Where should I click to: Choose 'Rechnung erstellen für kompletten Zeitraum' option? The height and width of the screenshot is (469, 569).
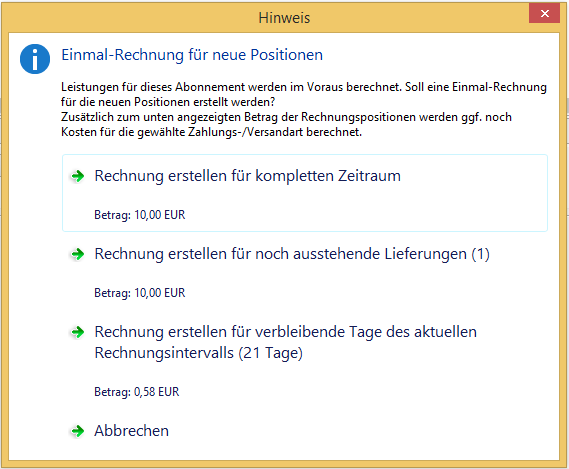305,193
